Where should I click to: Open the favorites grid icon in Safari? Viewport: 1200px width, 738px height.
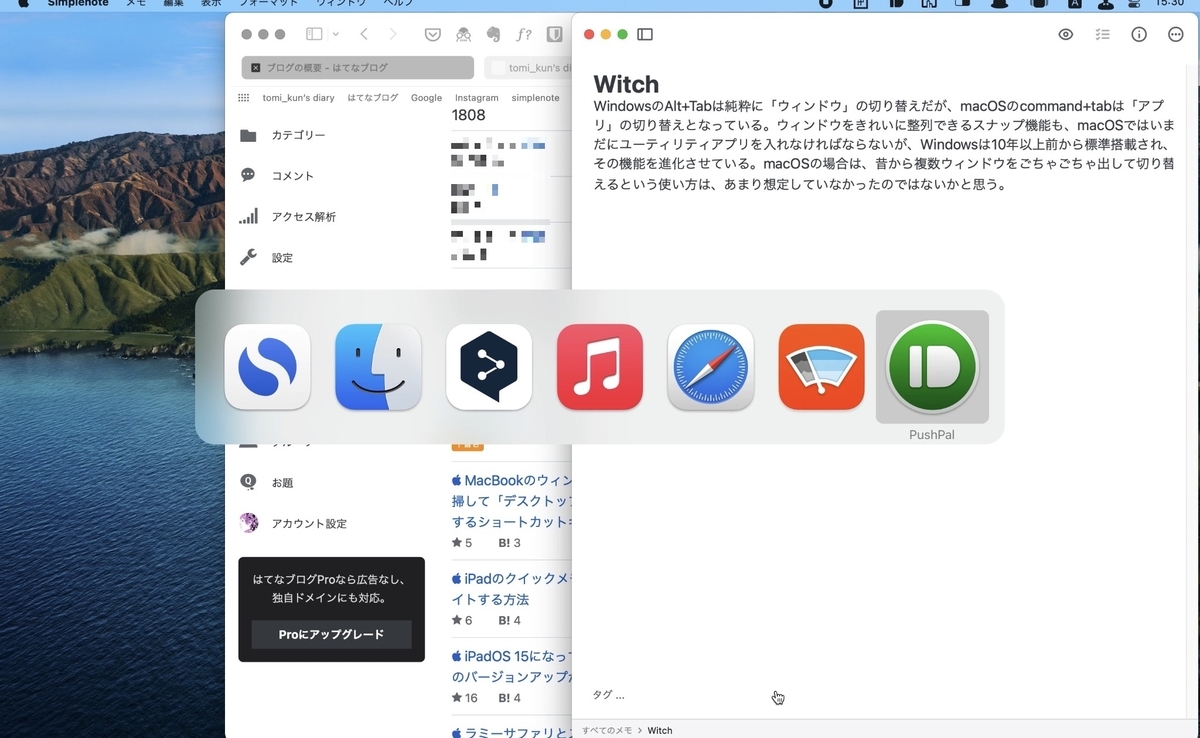pos(243,98)
